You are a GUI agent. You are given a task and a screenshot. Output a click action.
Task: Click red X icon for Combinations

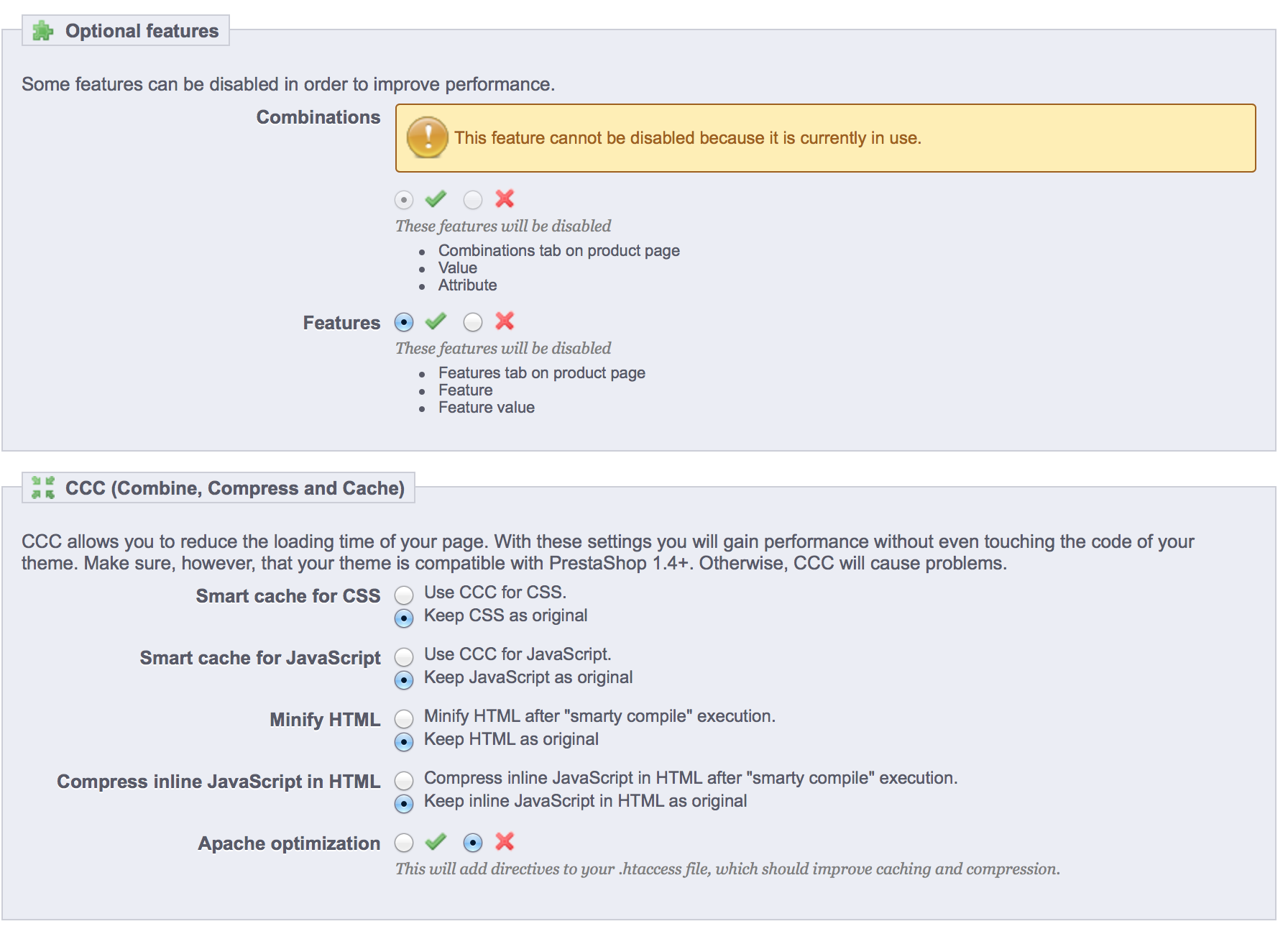pos(505,199)
